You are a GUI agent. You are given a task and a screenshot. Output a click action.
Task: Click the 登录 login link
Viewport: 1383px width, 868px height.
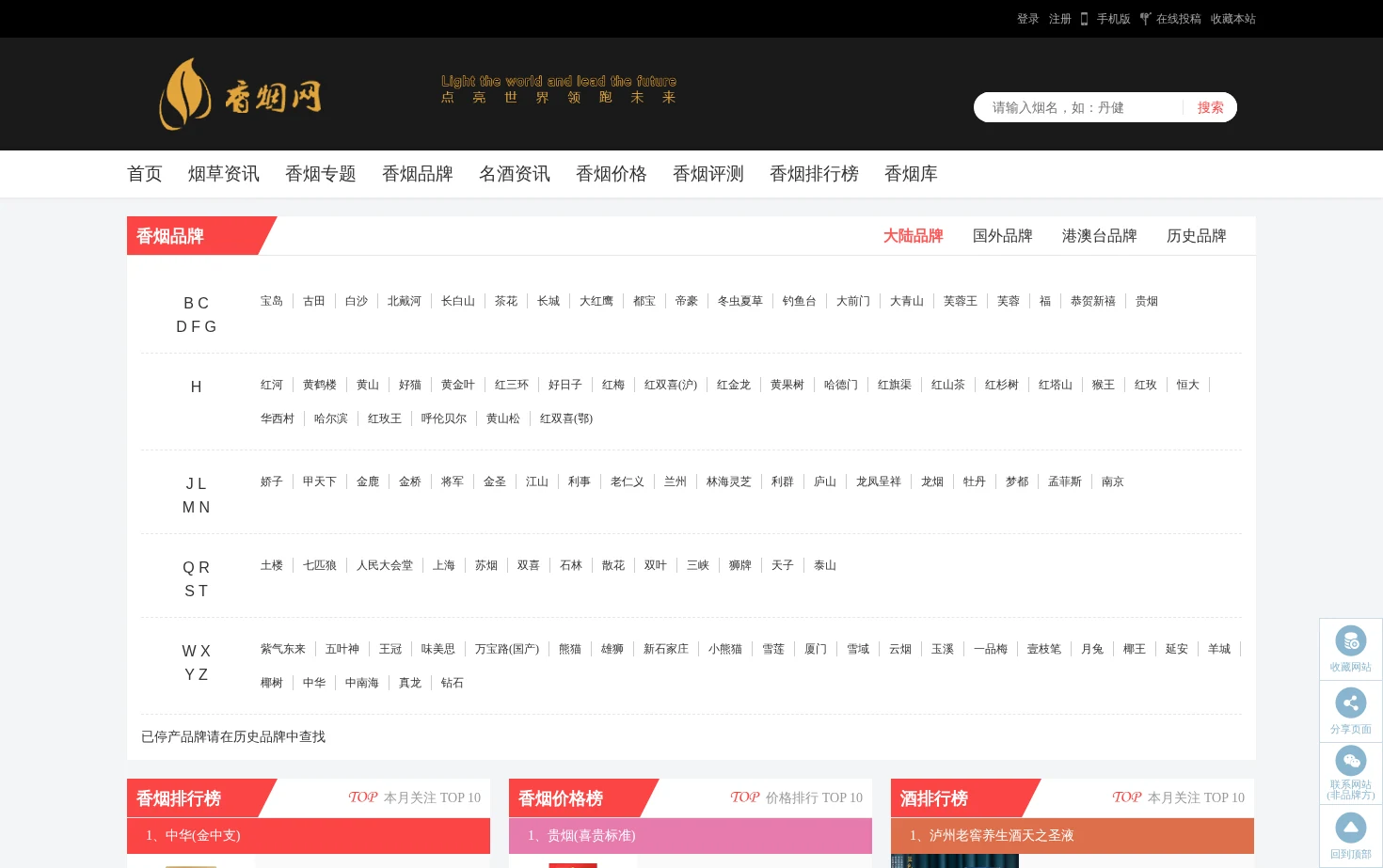[x=1028, y=19]
